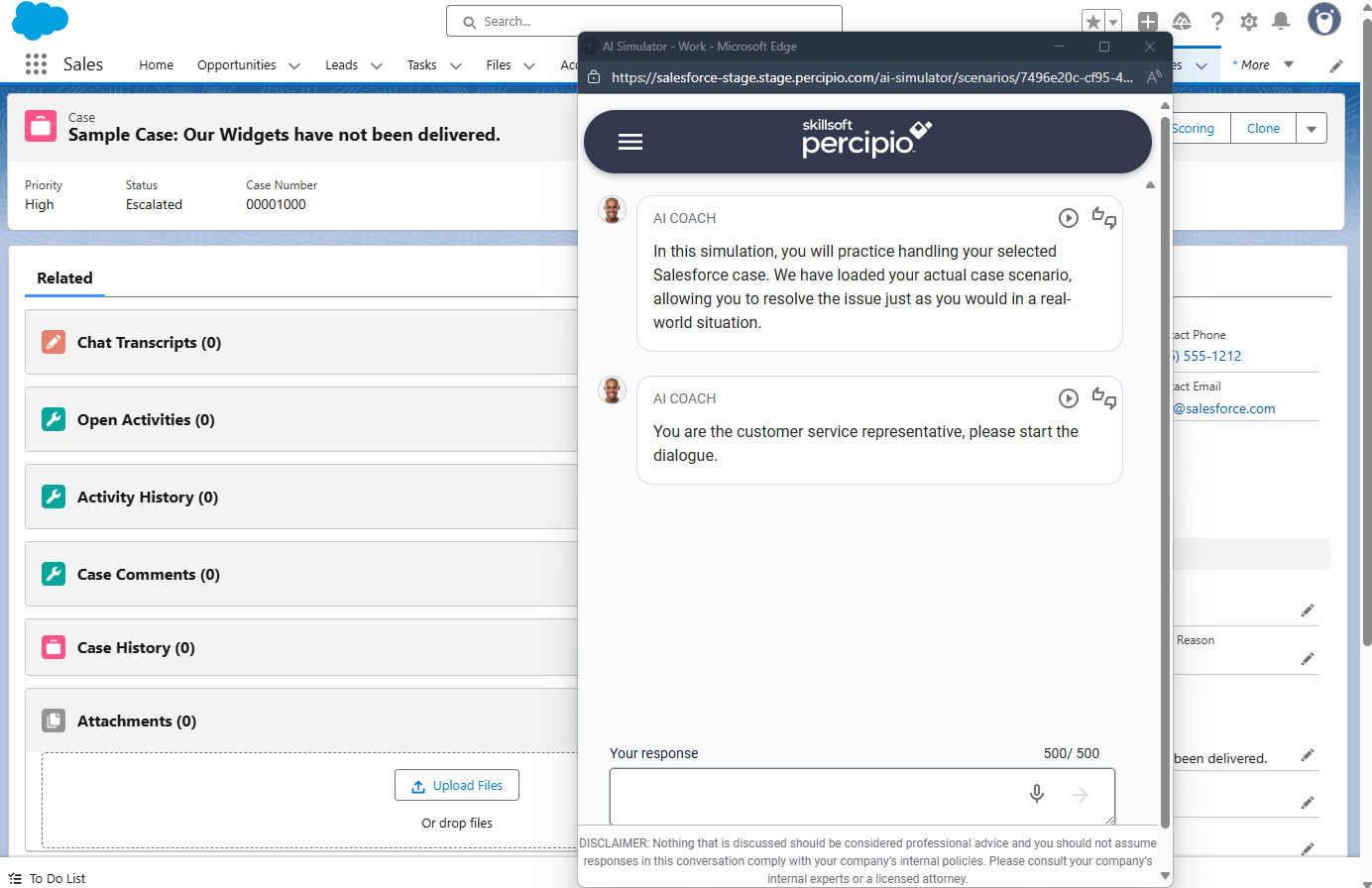Click the microphone icon in the response box
This screenshot has height=888, width=1372.
pos(1037,793)
